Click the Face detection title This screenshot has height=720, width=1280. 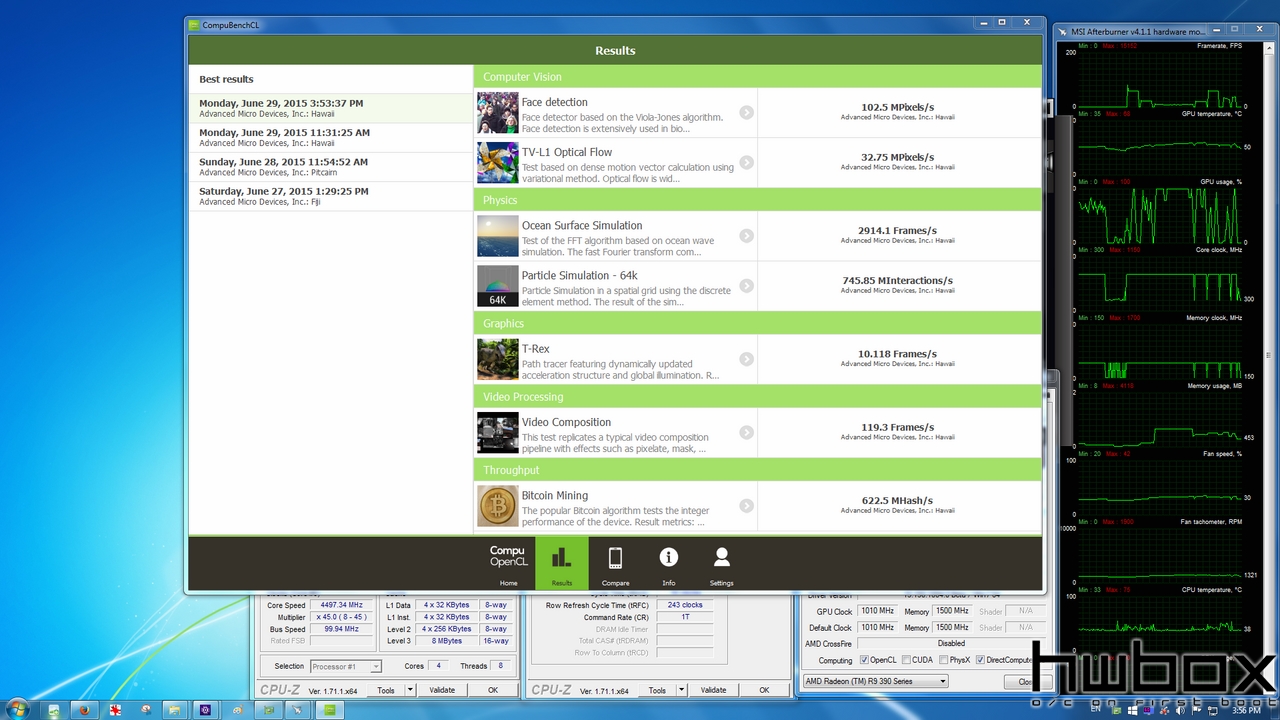[554, 102]
